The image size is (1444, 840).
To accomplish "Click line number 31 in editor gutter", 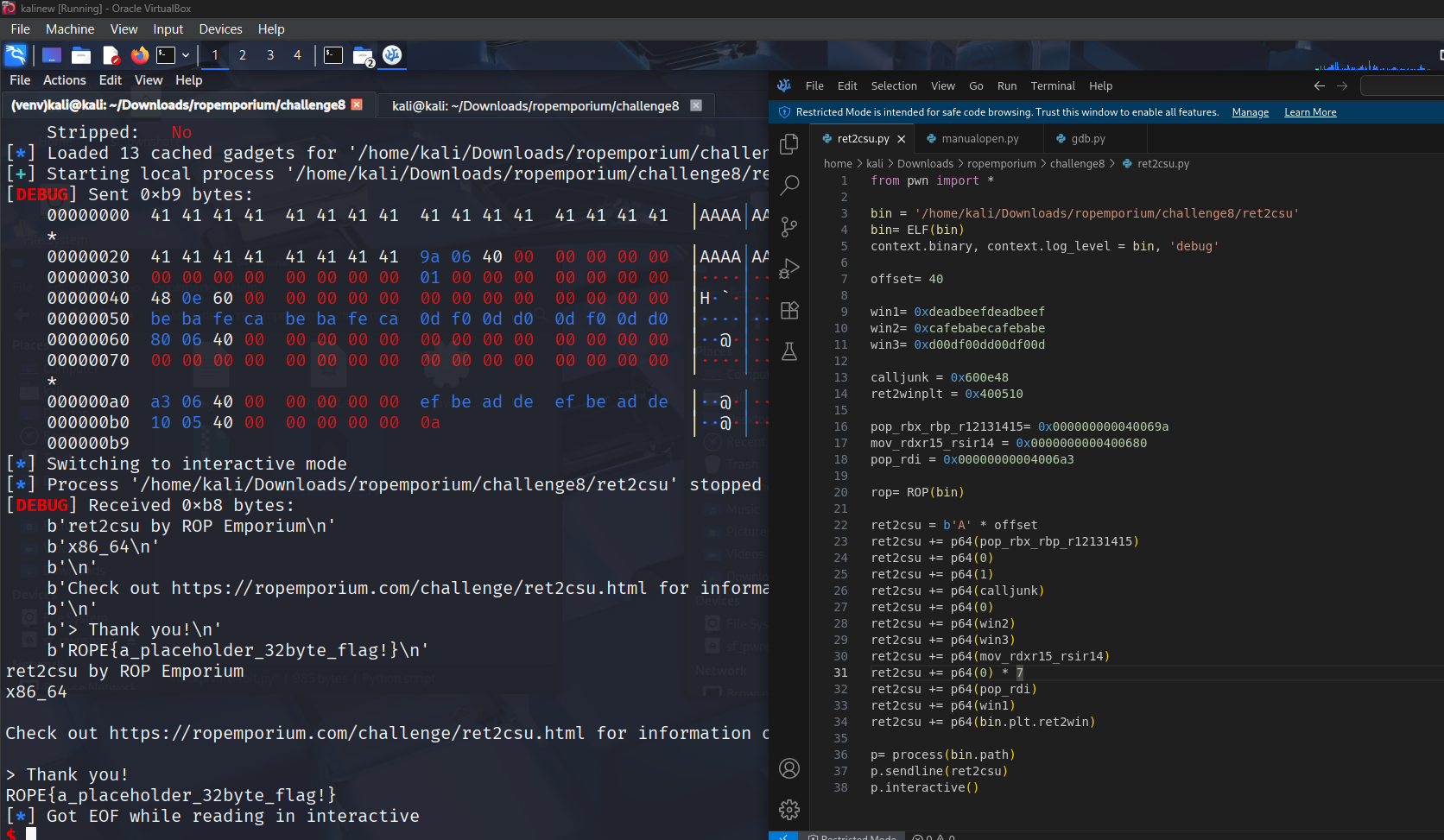I will (840, 673).
